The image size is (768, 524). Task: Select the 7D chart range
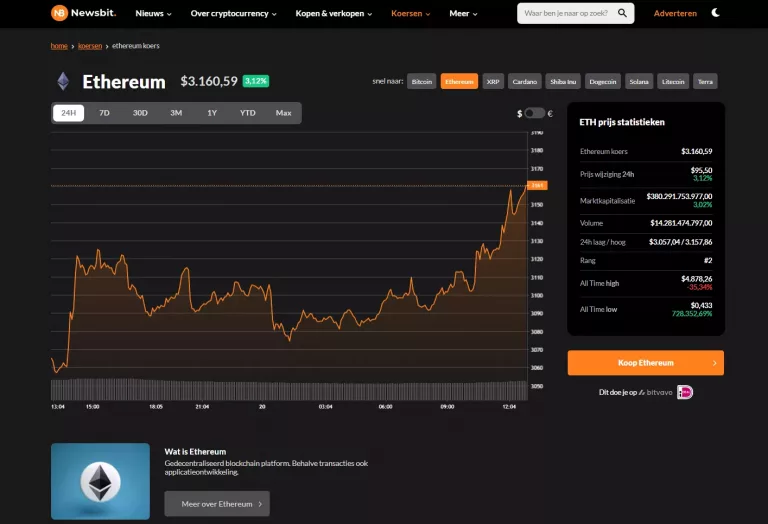pyautogui.click(x=104, y=113)
